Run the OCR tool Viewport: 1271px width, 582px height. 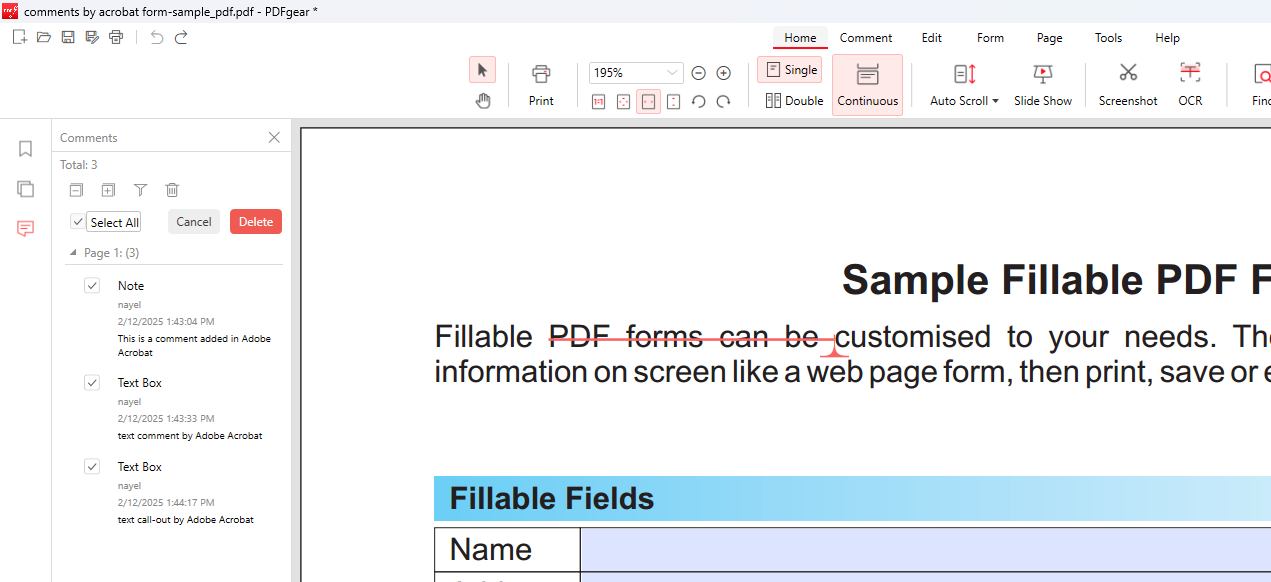[1190, 84]
